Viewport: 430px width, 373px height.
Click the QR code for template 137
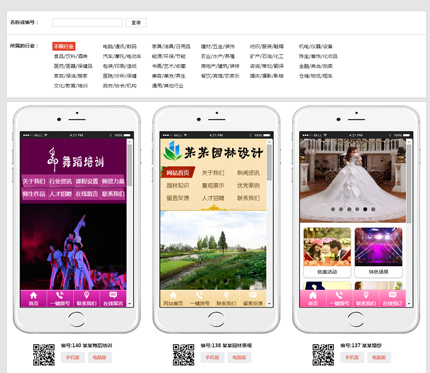click(x=323, y=355)
